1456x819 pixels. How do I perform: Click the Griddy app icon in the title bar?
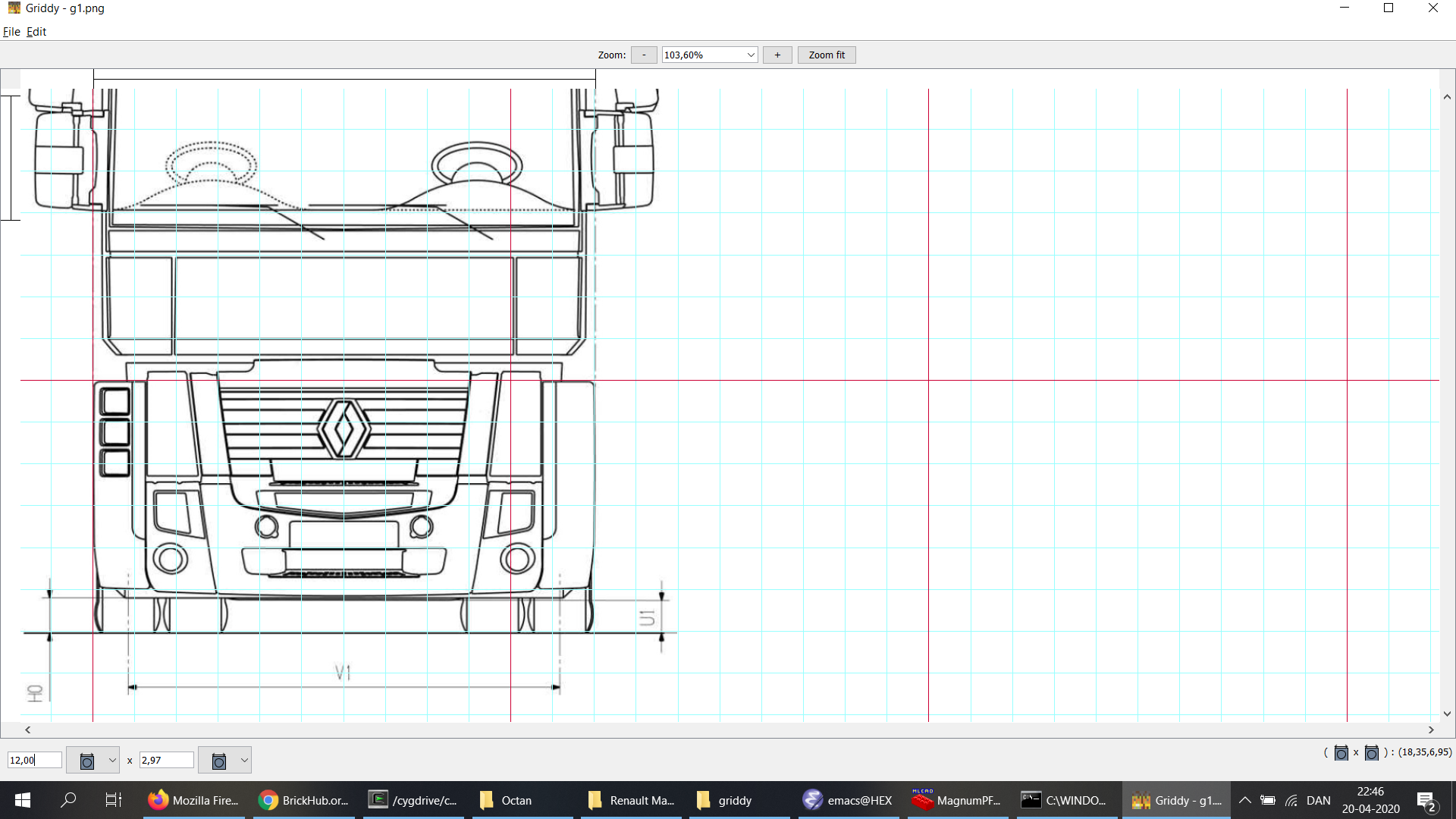(x=14, y=8)
